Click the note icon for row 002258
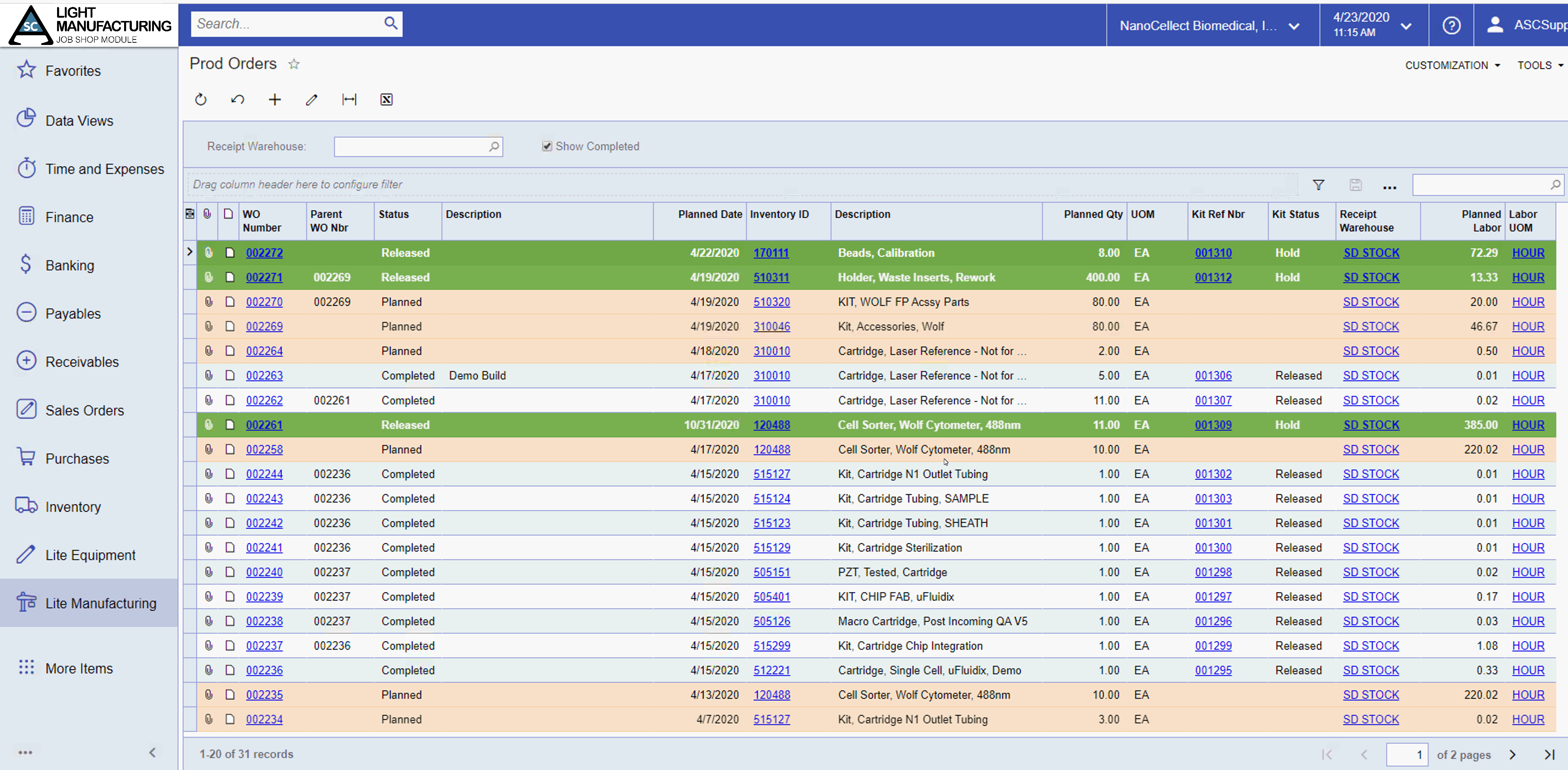Image resolution: width=1568 pixels, height=770 pixels. 229,449
